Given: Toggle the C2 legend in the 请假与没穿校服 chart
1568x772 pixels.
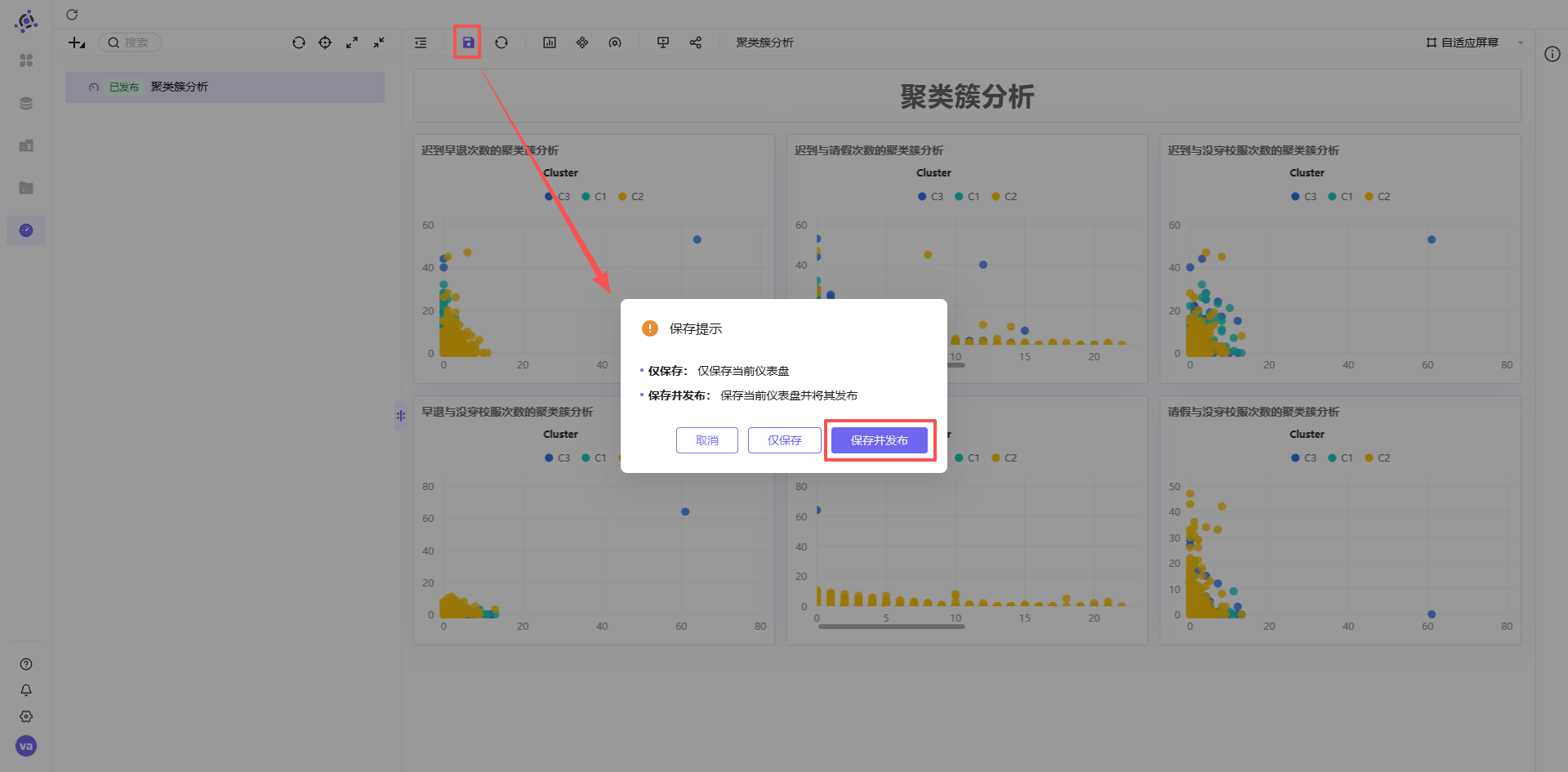Looking at the screenshot, I should point(1378,457).
